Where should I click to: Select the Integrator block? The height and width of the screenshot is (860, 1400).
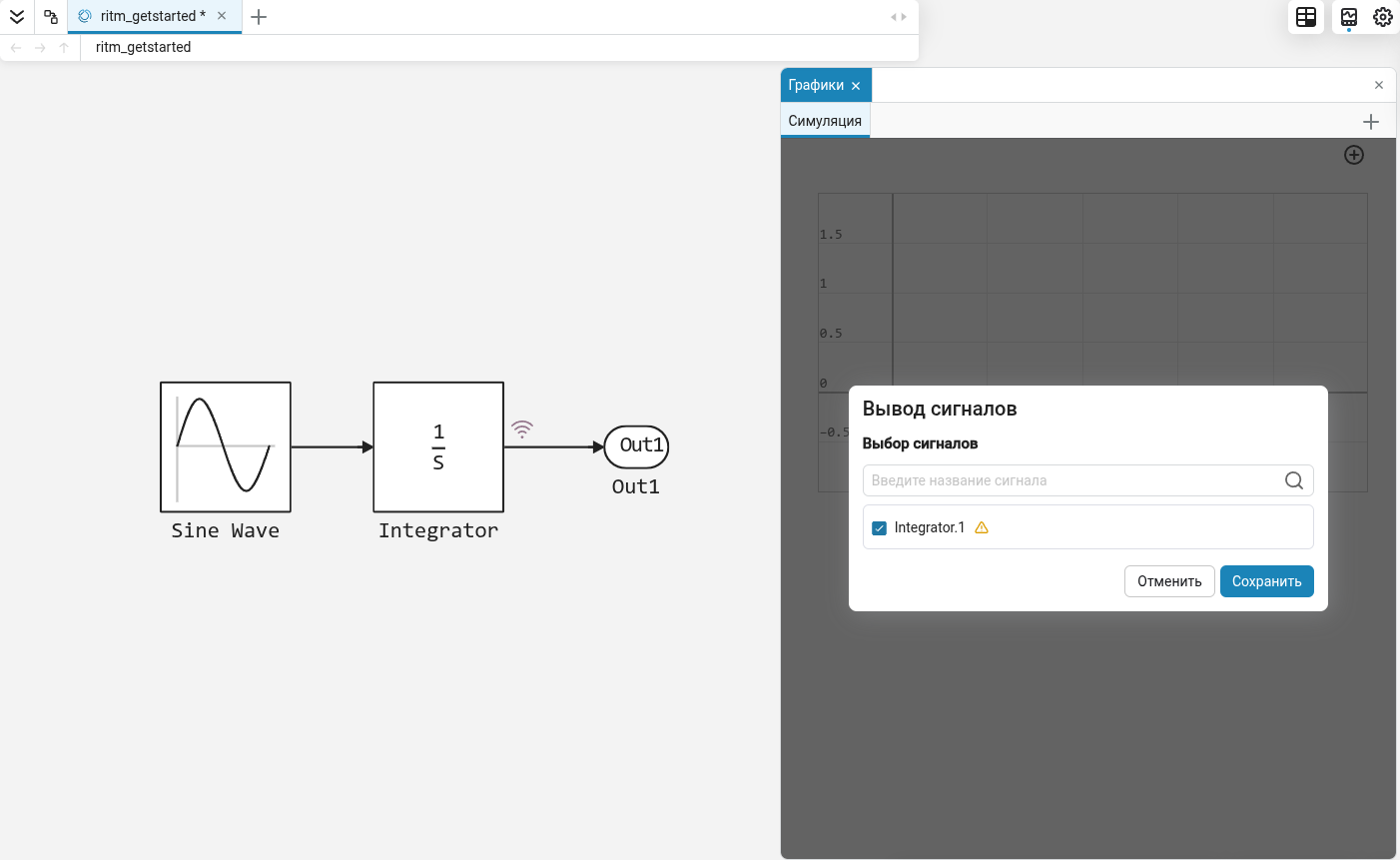438,447
